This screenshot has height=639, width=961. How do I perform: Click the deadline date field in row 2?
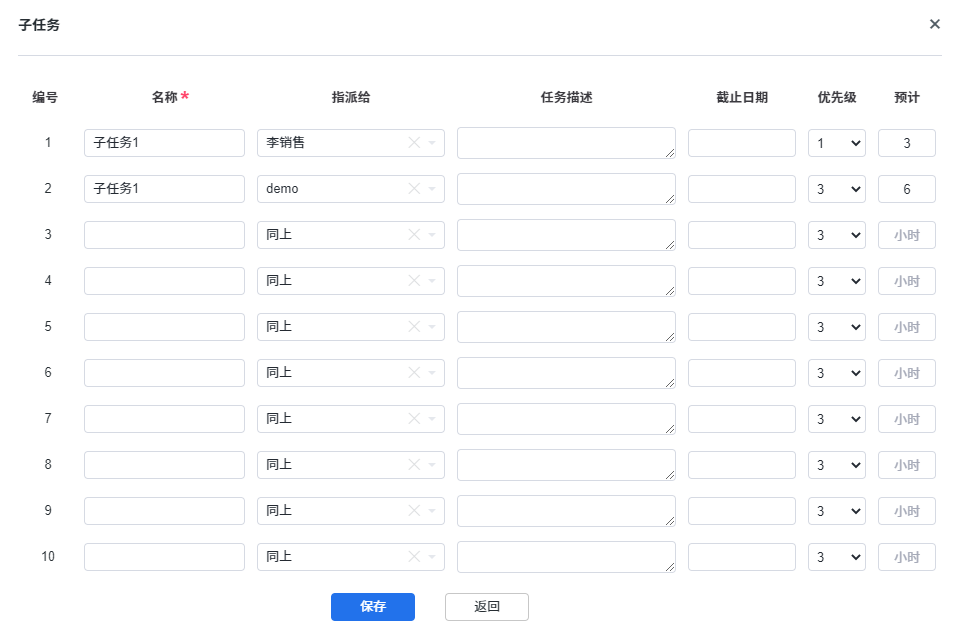(741, 189)
